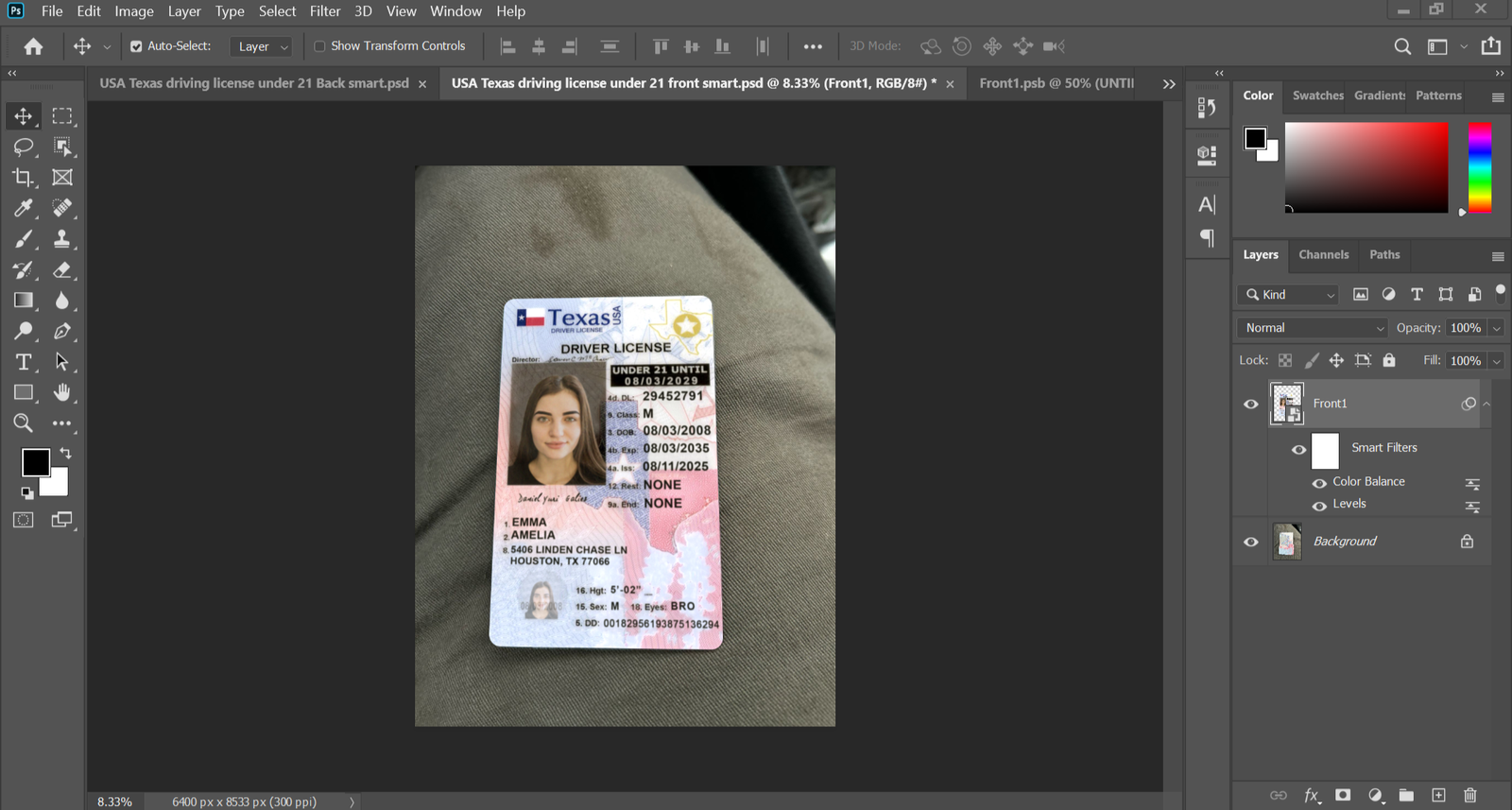Swap foreground and background colors

pyautogui.click(x=65, y=454)
